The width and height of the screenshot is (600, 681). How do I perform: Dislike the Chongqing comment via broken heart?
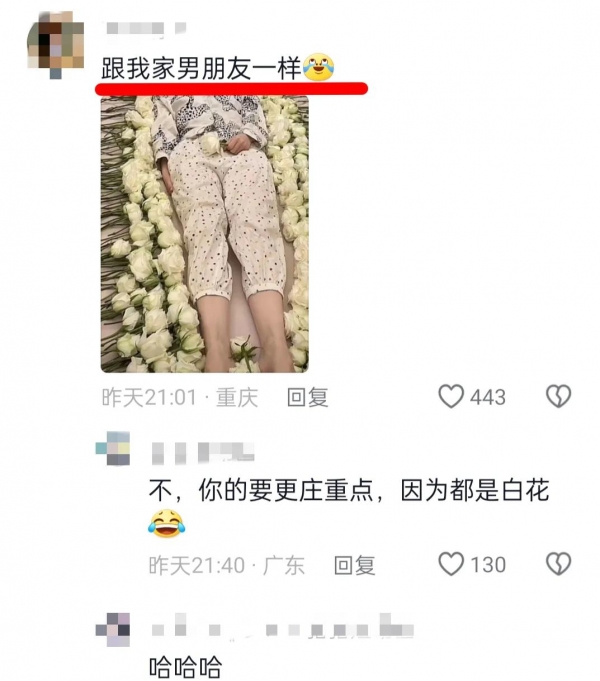point(558,396)
